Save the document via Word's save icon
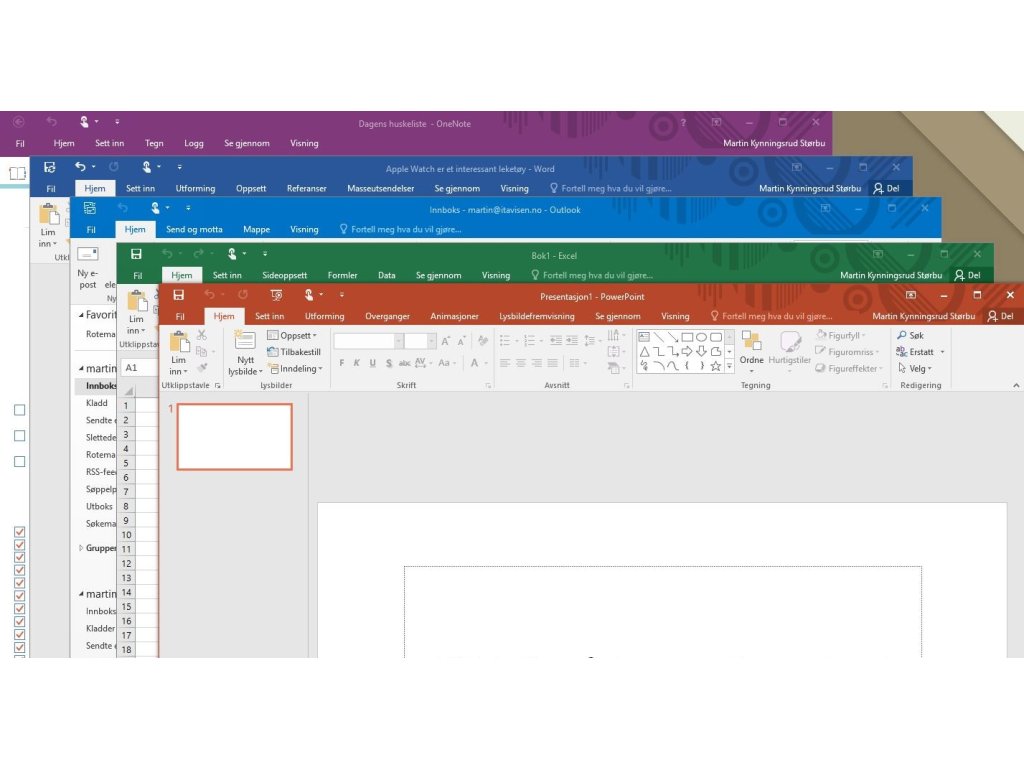Screen dimensions: 1024x768 coord(50,167)
